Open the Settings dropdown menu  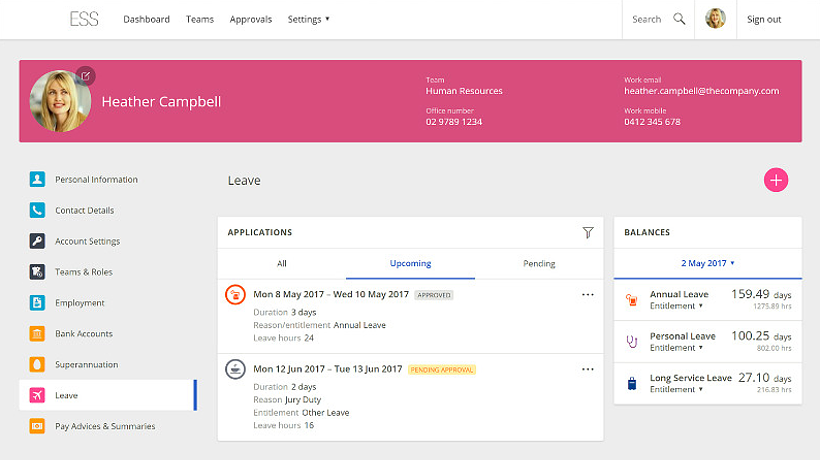pos(309,19)
